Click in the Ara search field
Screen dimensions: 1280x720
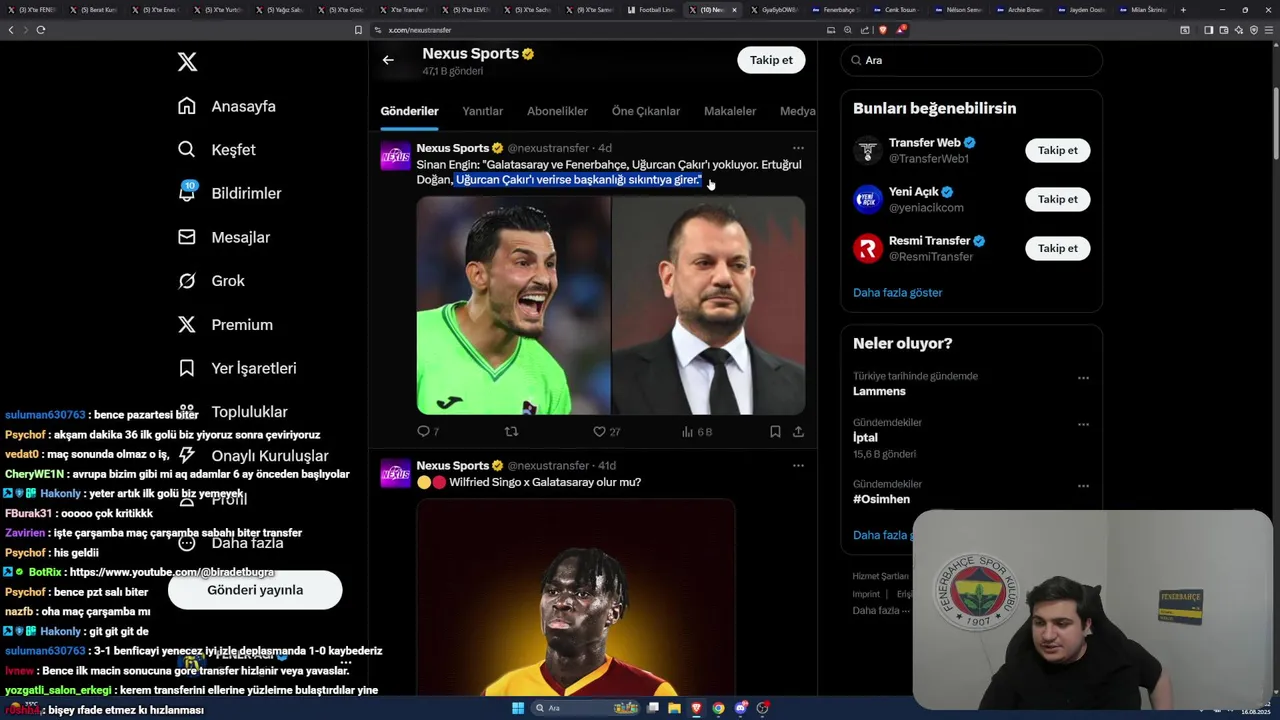(971, 60)
